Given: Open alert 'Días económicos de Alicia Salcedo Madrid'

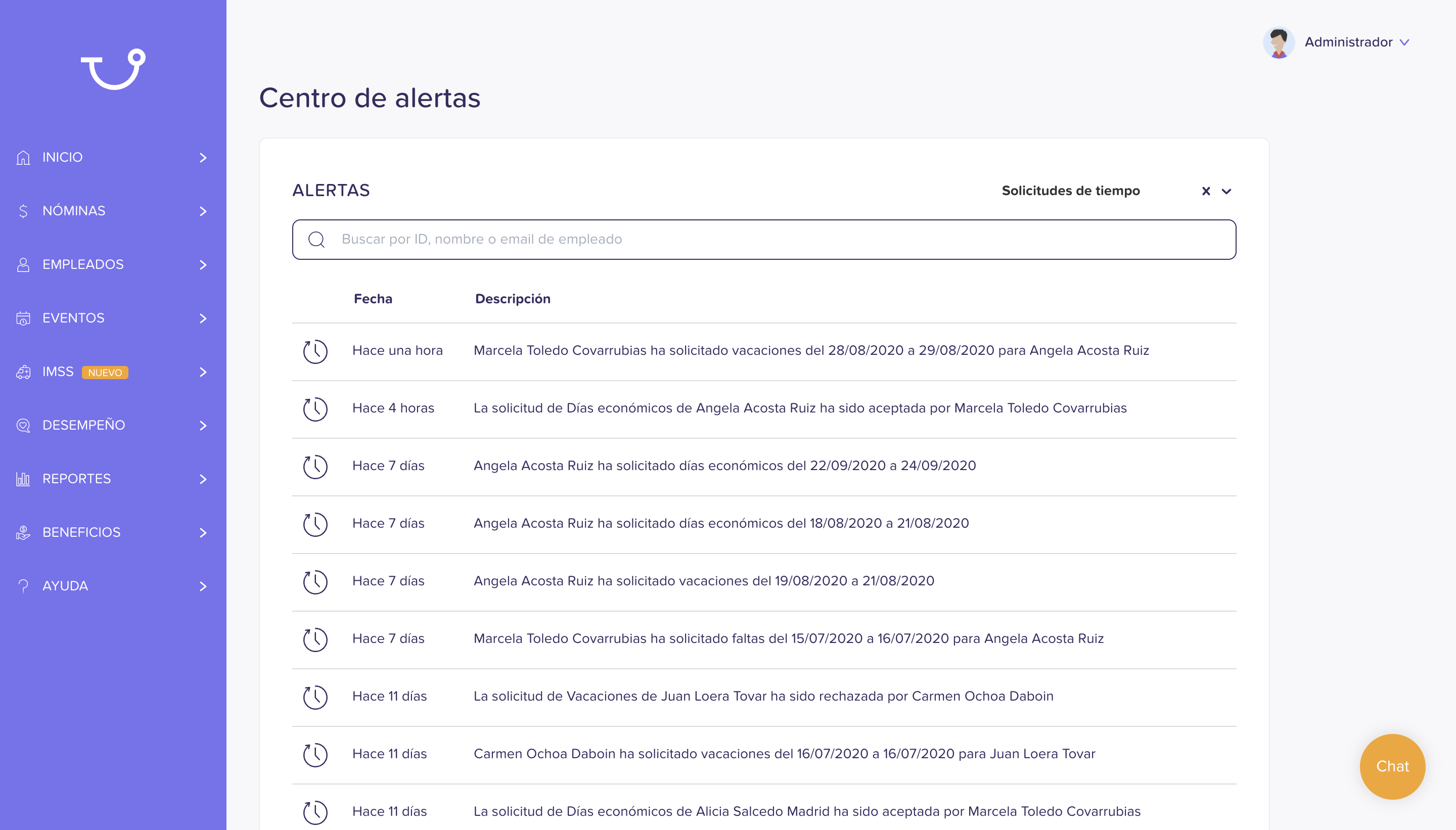Looking at the screenshot, I should click(x=807, y=811).
